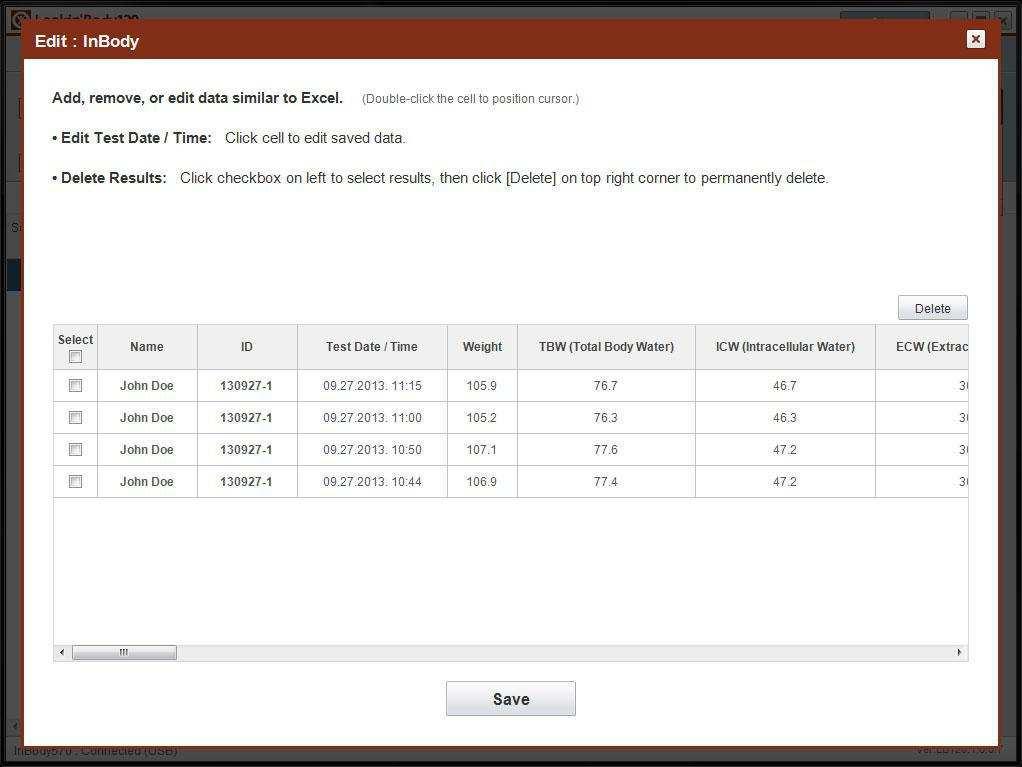The height and width of the screenshot is (767, 1022).
Task: Click ICW cell 46.7
Action: click(x=785, y=386)
